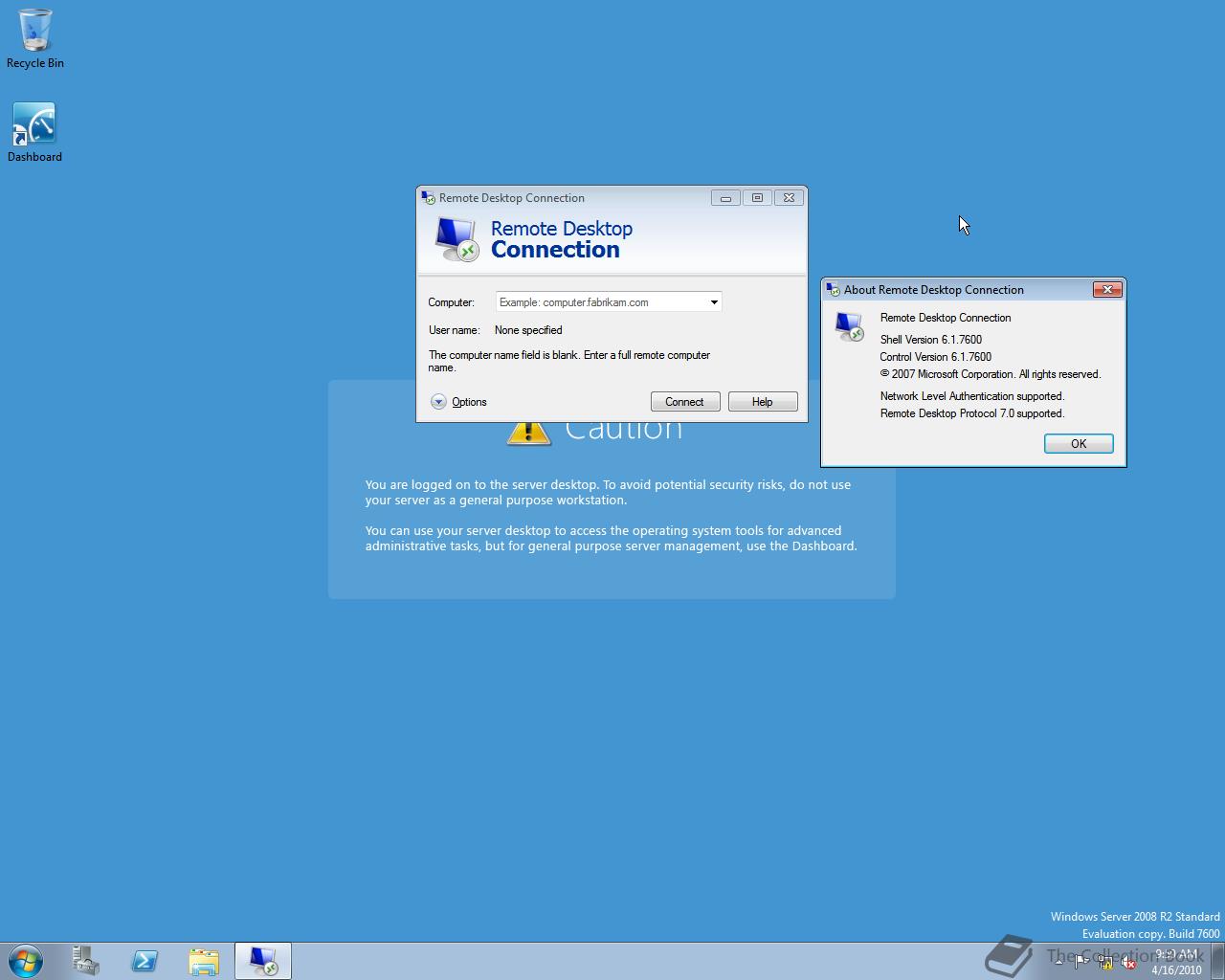Launch Windows PowerShell from the taskbar
The image size is (1225, 980).
(145, 960)
